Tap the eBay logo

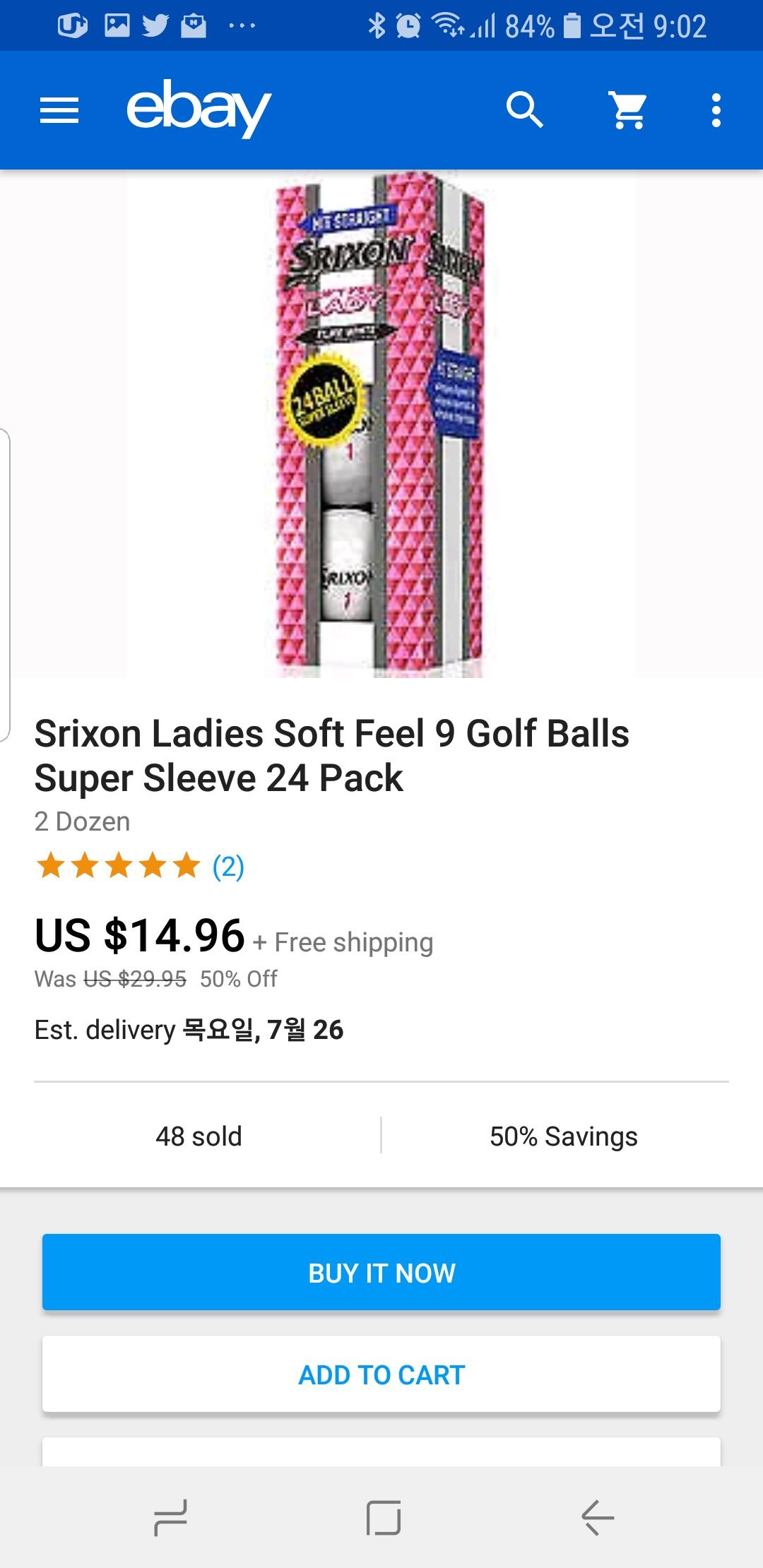199,109
